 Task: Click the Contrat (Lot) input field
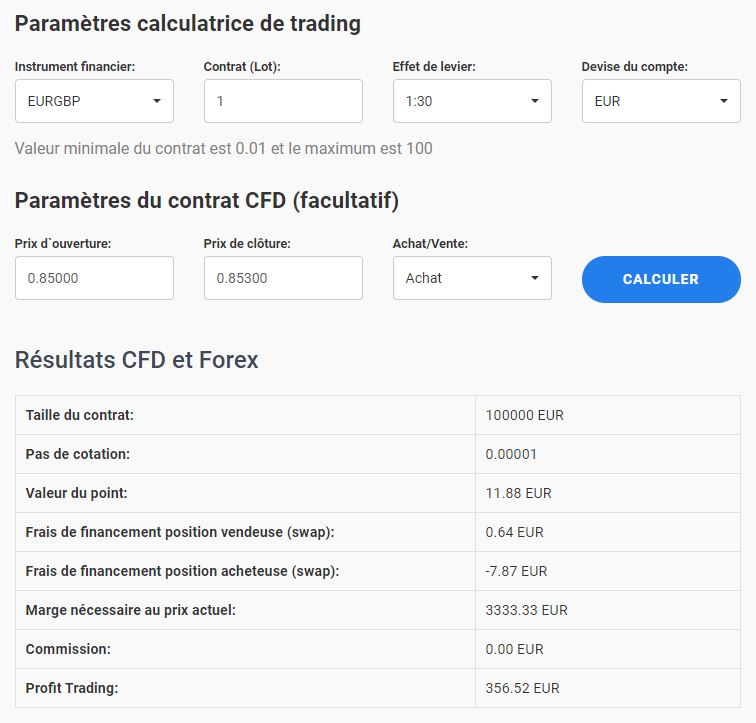point(283,101)
